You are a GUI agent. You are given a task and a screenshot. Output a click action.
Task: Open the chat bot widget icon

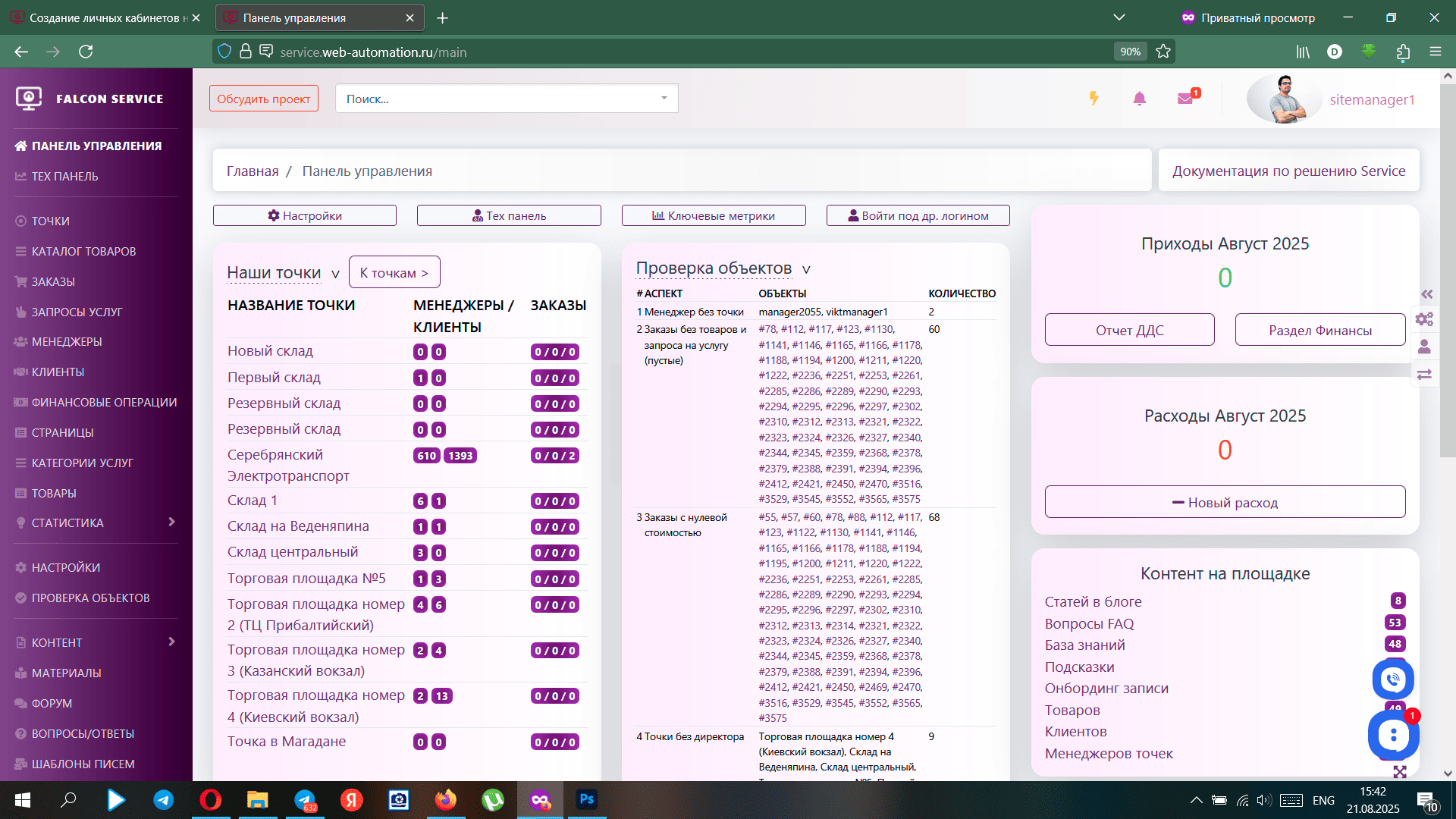point(1393,734)
